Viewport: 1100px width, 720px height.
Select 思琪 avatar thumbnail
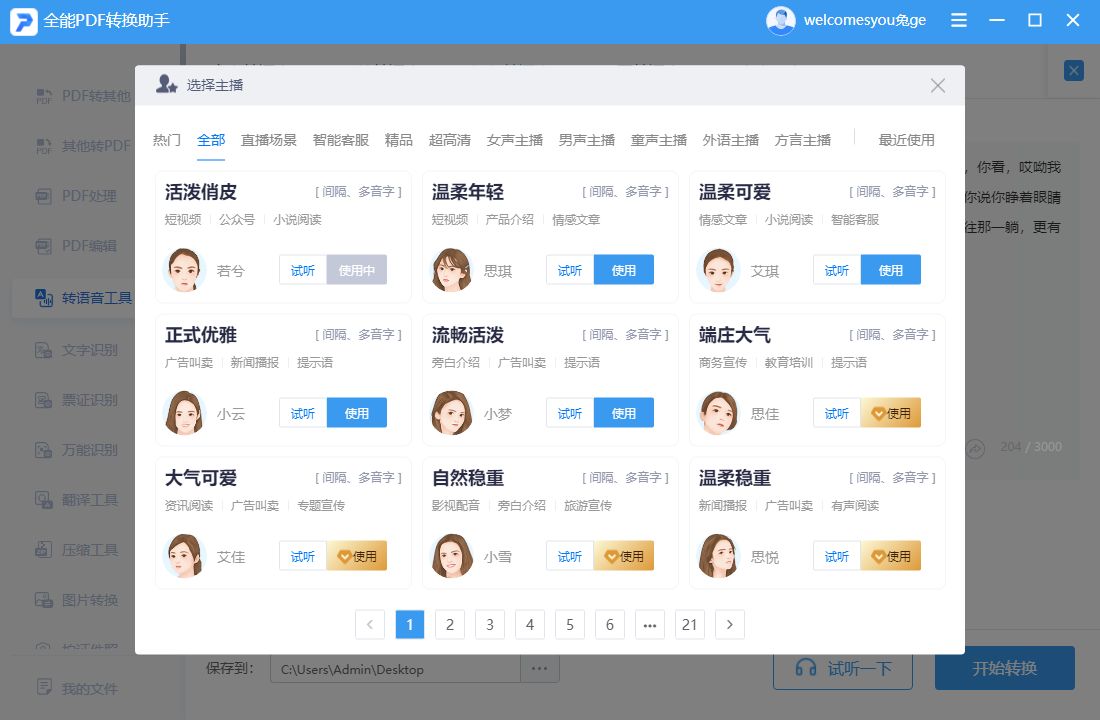[x=451, y=269]
